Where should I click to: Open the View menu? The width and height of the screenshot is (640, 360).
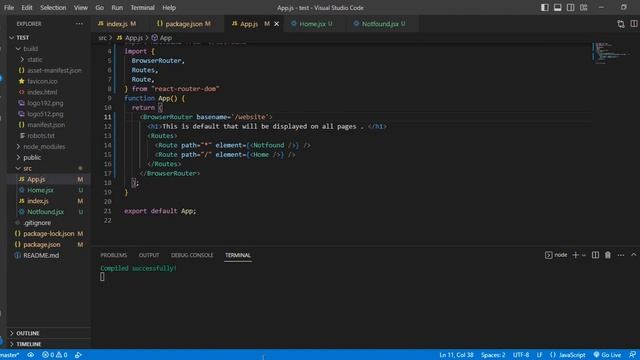tap(81, 8)
